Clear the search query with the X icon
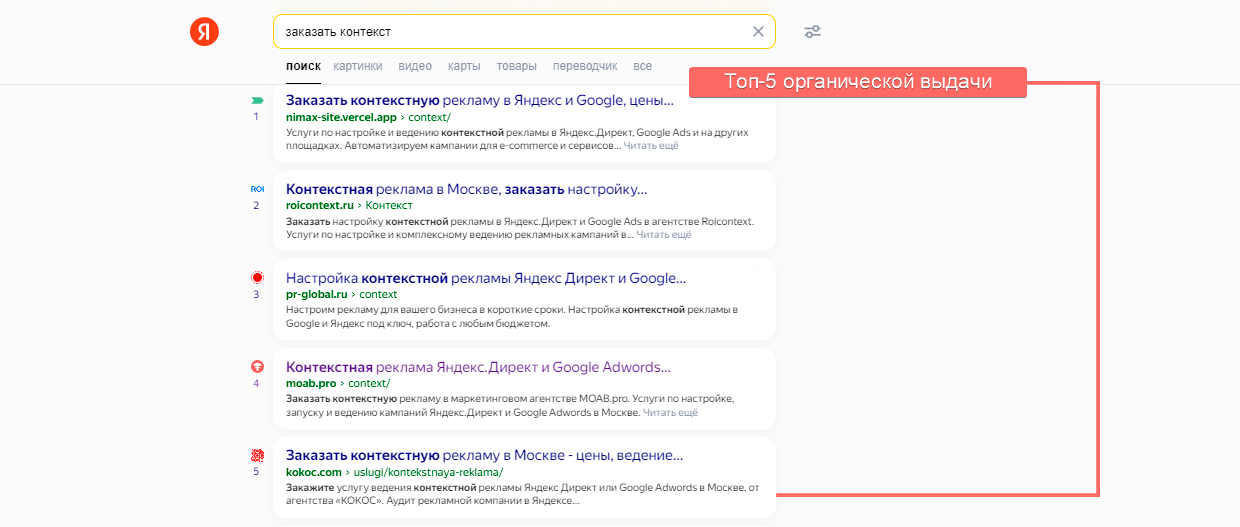The width and height of the screenshot is (1240, 527). point(758,32)
